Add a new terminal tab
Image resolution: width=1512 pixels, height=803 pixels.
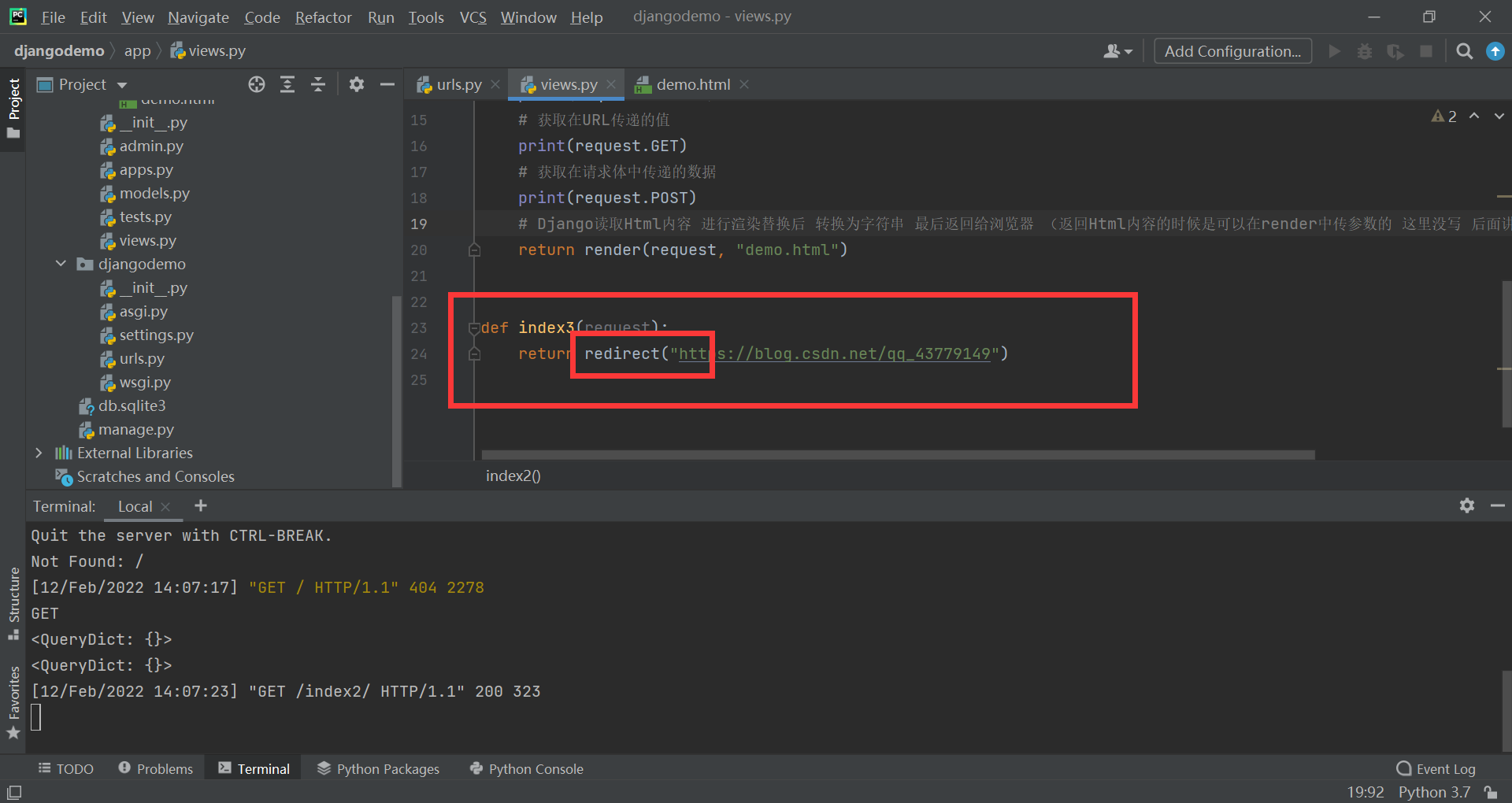pyautogui.click(x=201, y=505)
